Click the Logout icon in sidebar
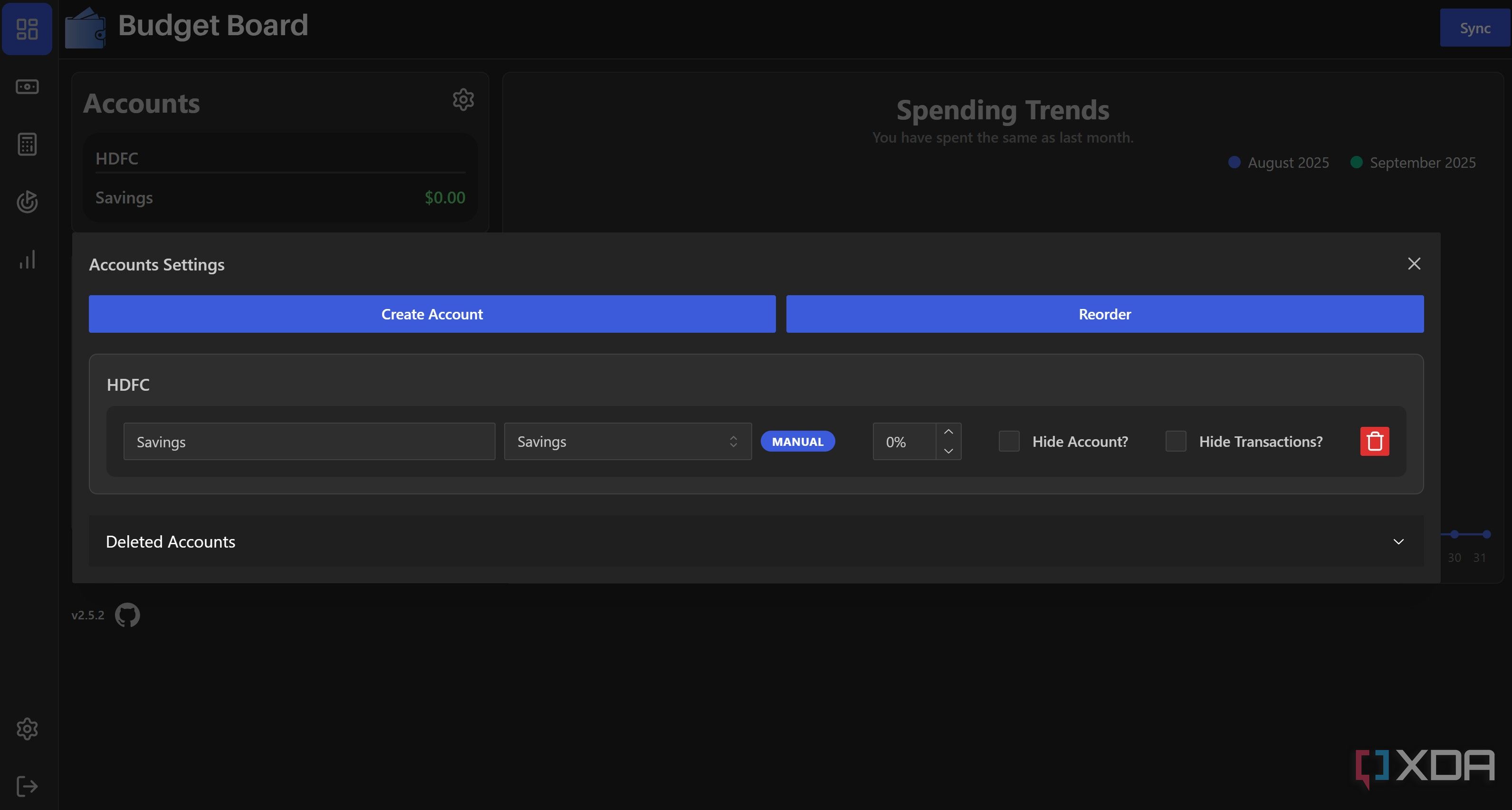Viewport: 1512px width, 810px height. pyautogui.click(x=27, y=786)
